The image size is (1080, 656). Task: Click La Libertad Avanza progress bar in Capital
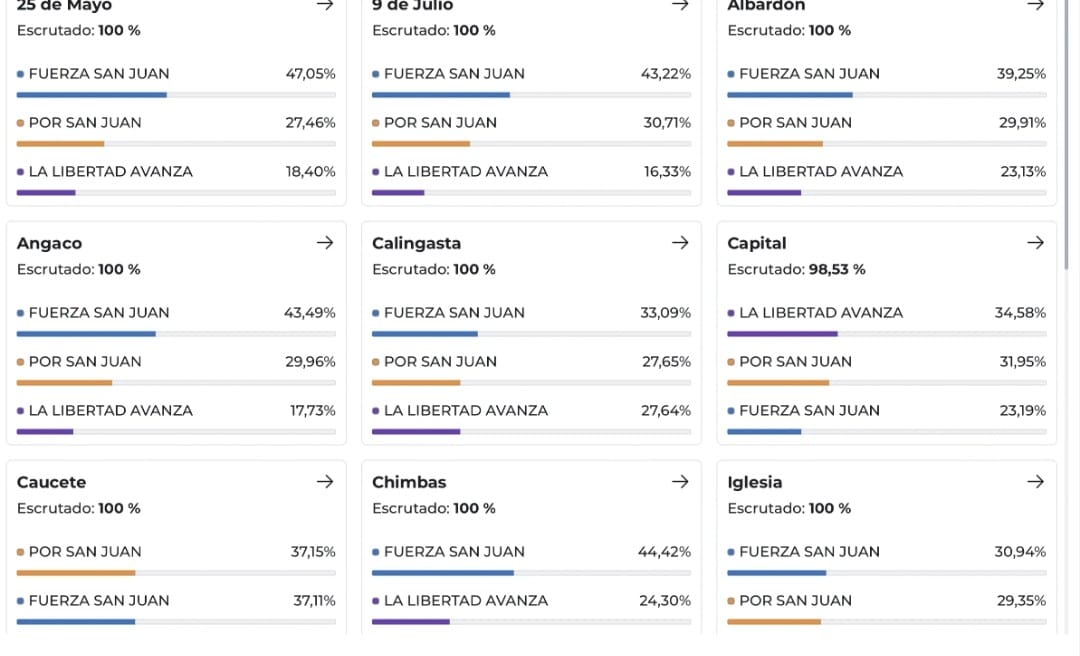[x=887, y=334]
